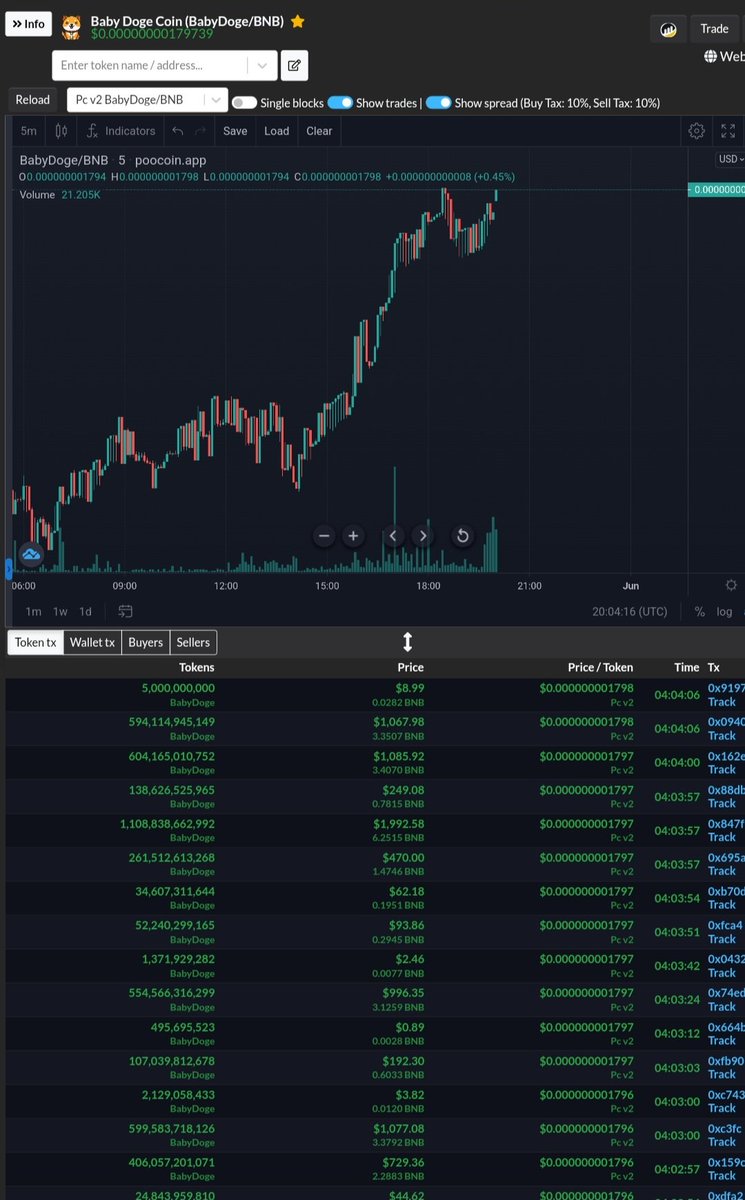745x1200 pixels.
Task: Click the blue expand handle at chart left edge
Action: click(x=9, y=569)
